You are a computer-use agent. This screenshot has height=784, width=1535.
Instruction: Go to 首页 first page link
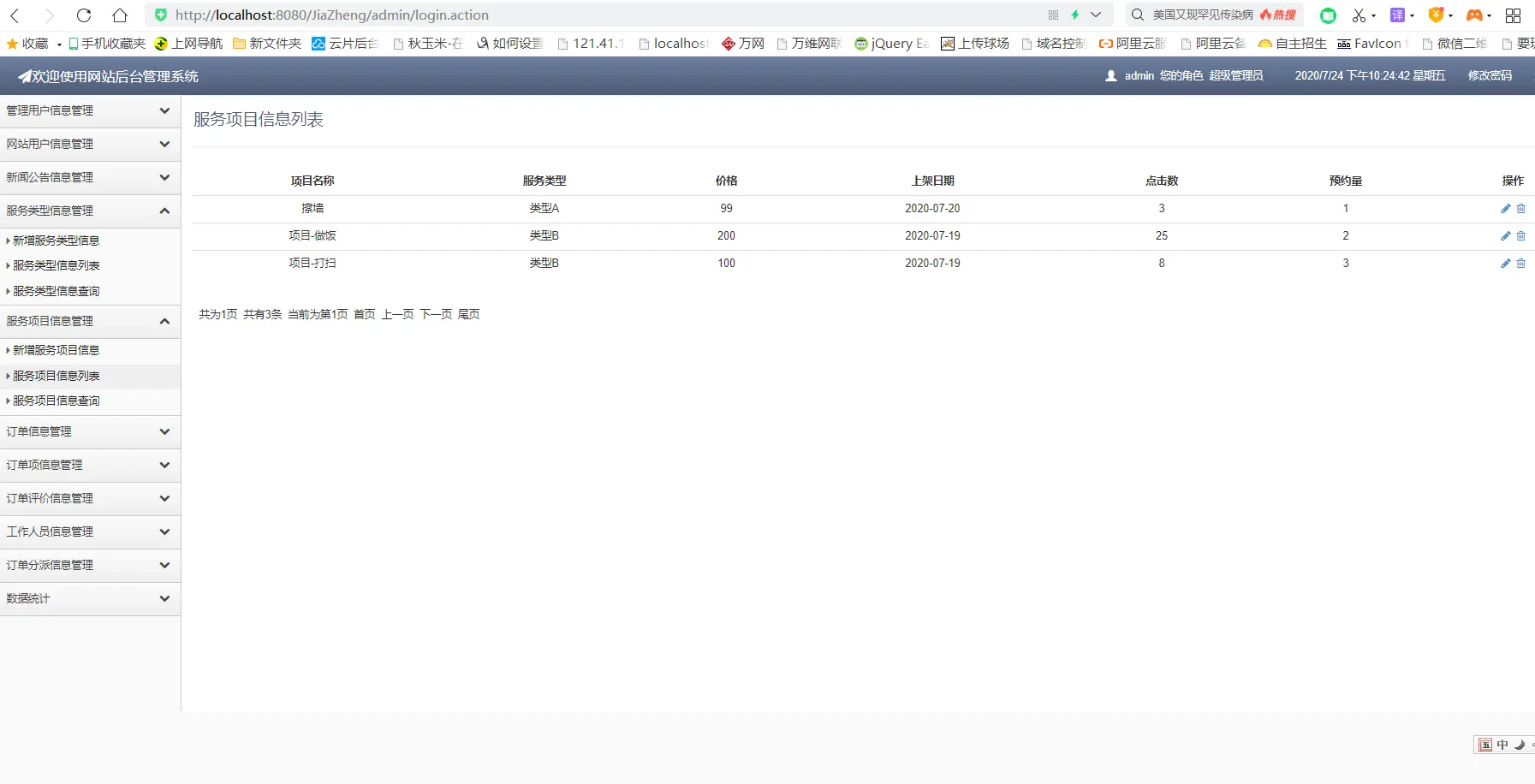(x=365, y=315)
